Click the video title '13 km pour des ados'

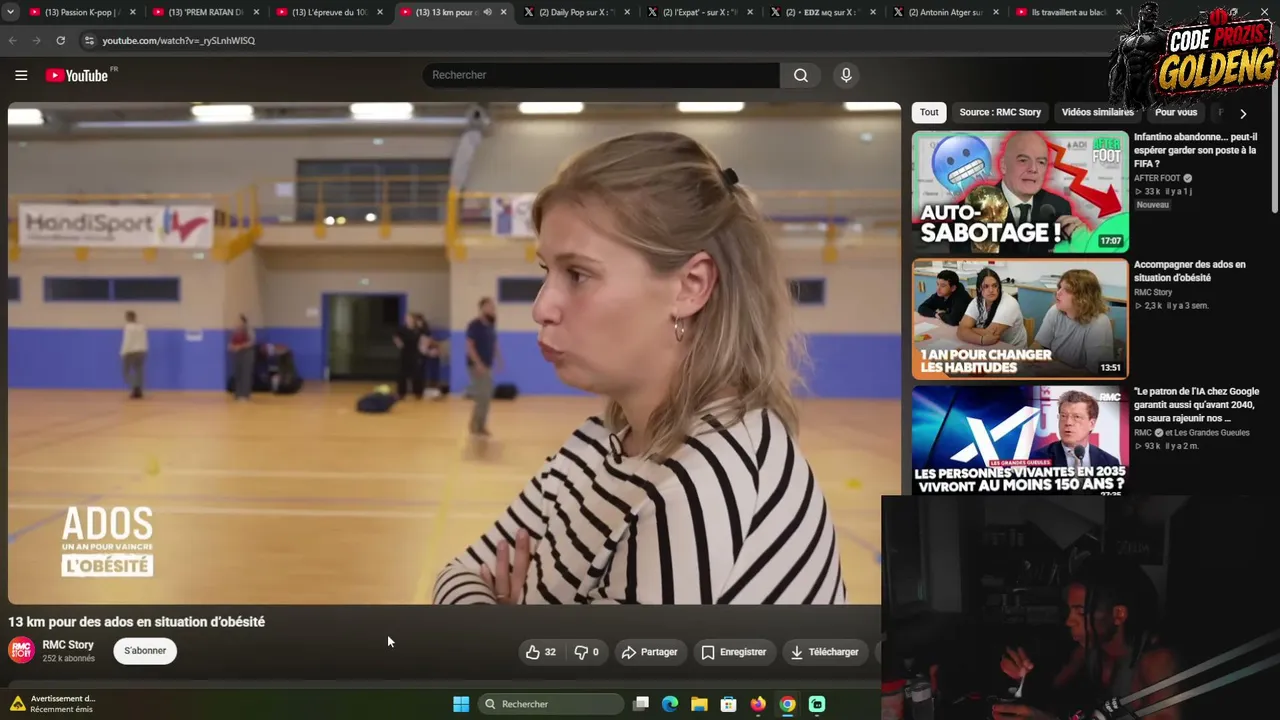pyautogui.click(x=137, y=622)
